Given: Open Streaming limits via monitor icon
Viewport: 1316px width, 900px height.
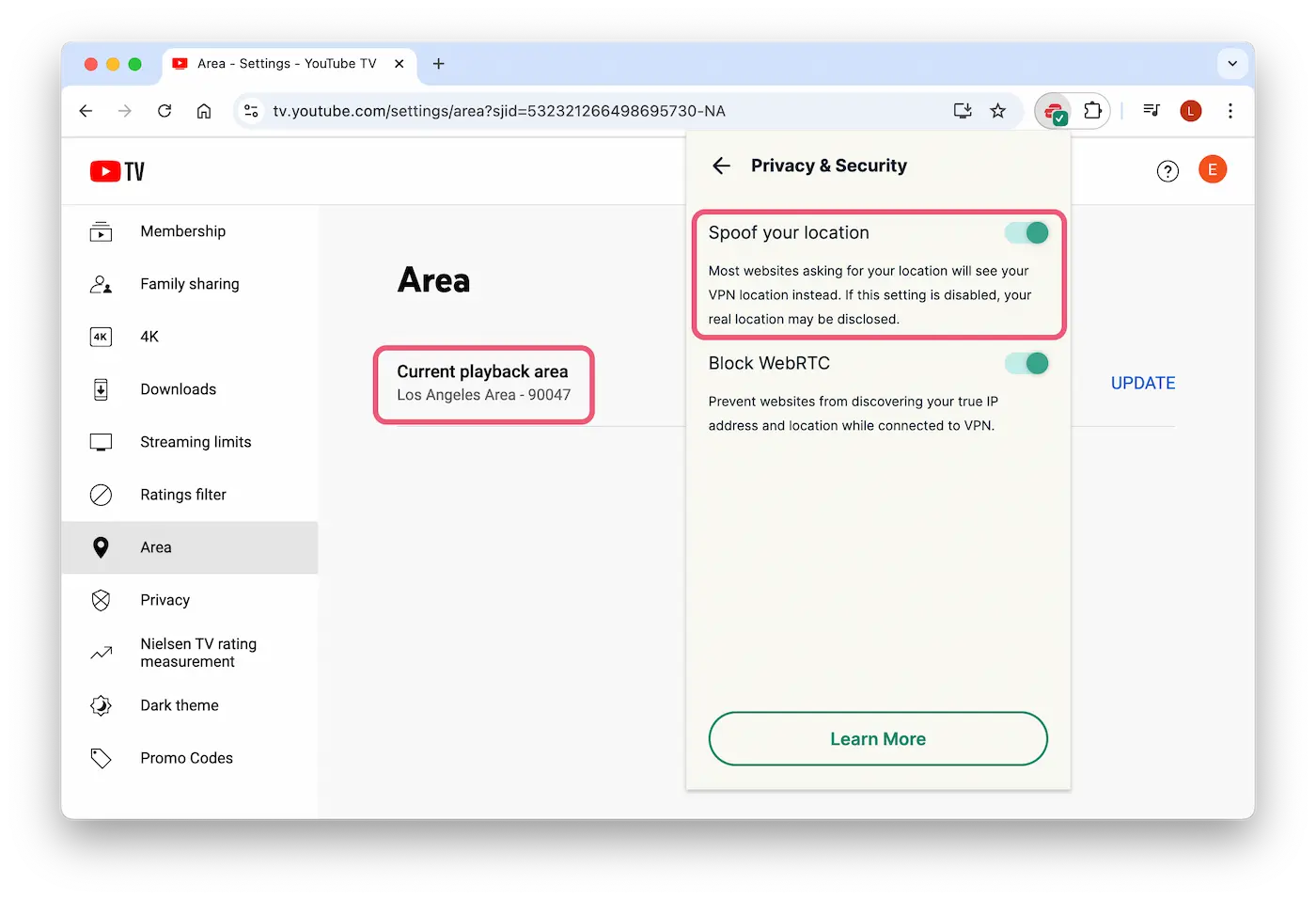Looking at the screenshot, I should click(101, 441).
